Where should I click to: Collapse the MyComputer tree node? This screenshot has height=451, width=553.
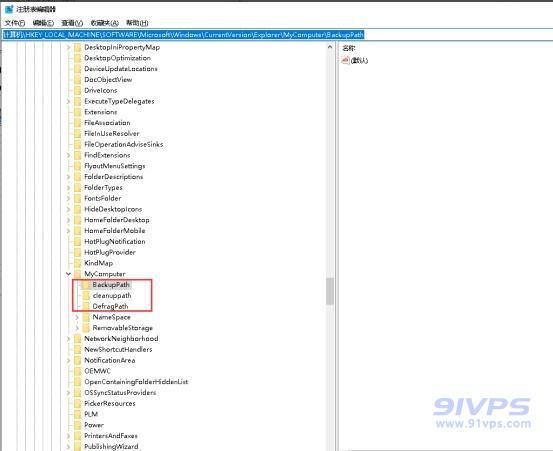click(x=68, y=274)
